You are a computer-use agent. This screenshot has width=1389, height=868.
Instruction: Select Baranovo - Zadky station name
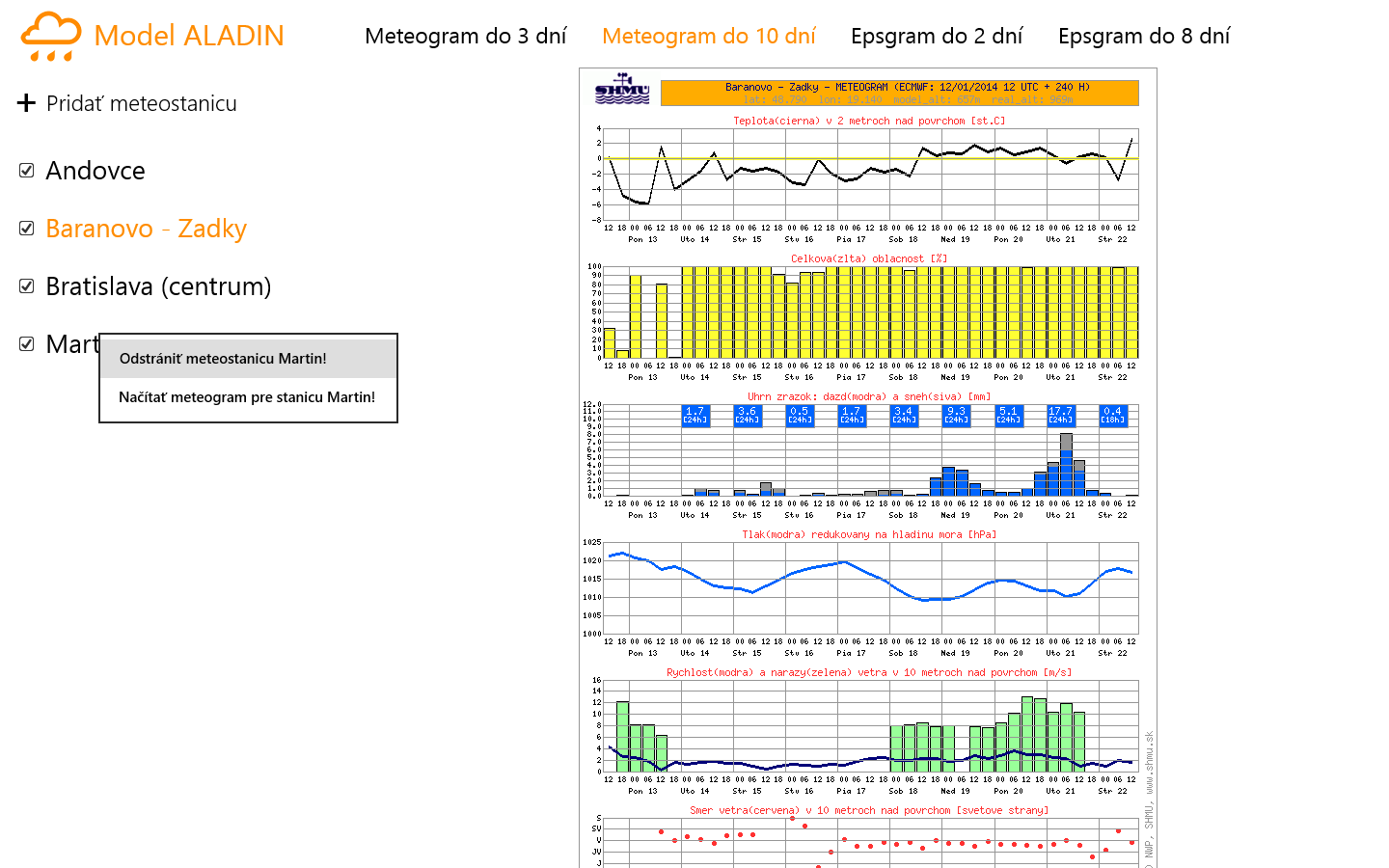147,229
